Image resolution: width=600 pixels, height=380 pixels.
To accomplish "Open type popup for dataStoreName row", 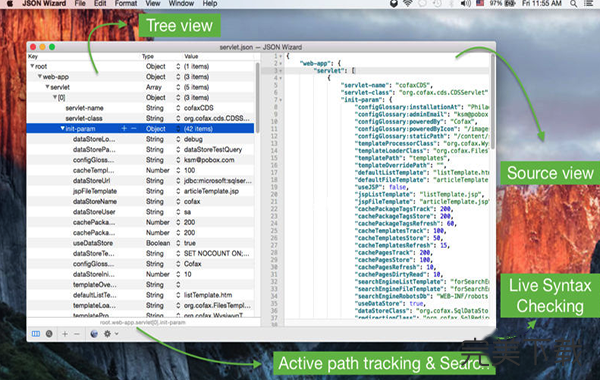I will 178,201.
